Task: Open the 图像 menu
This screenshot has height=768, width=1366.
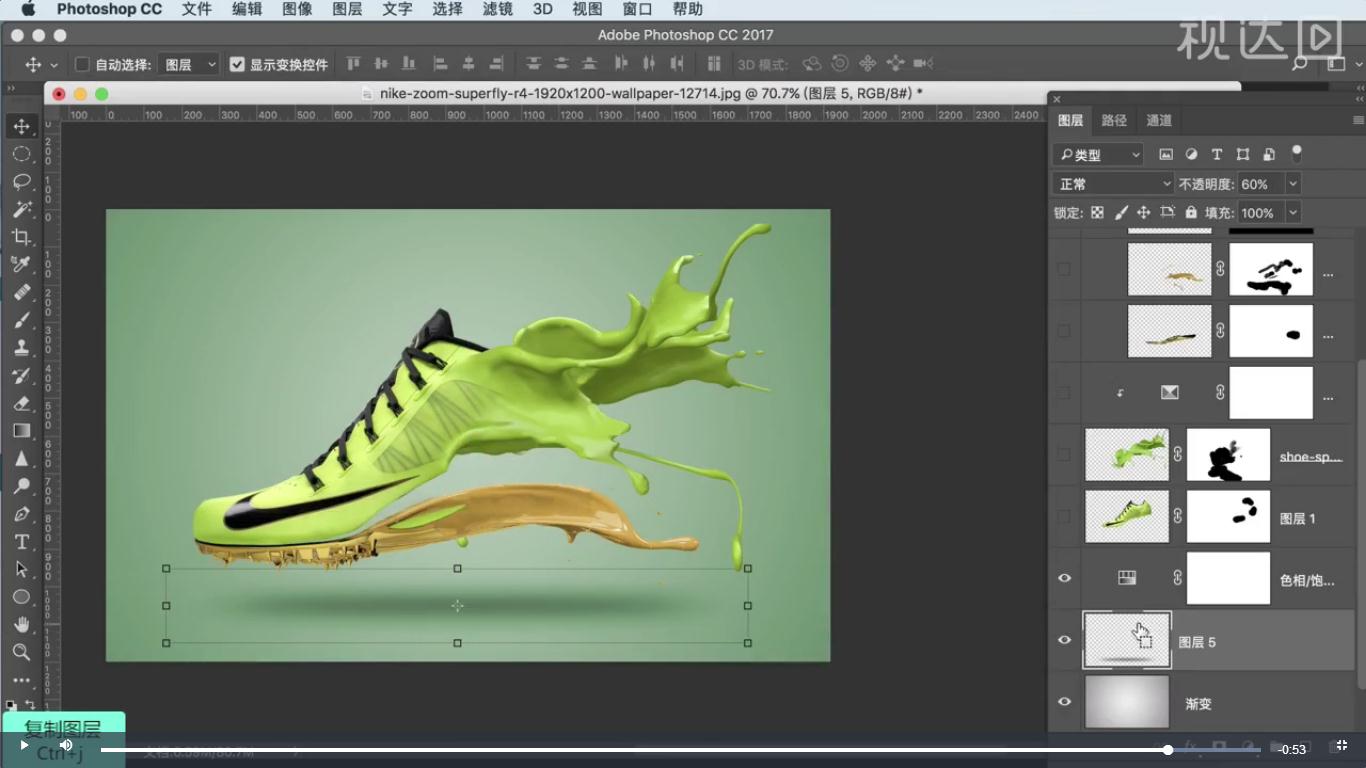Action: (297, 9)
